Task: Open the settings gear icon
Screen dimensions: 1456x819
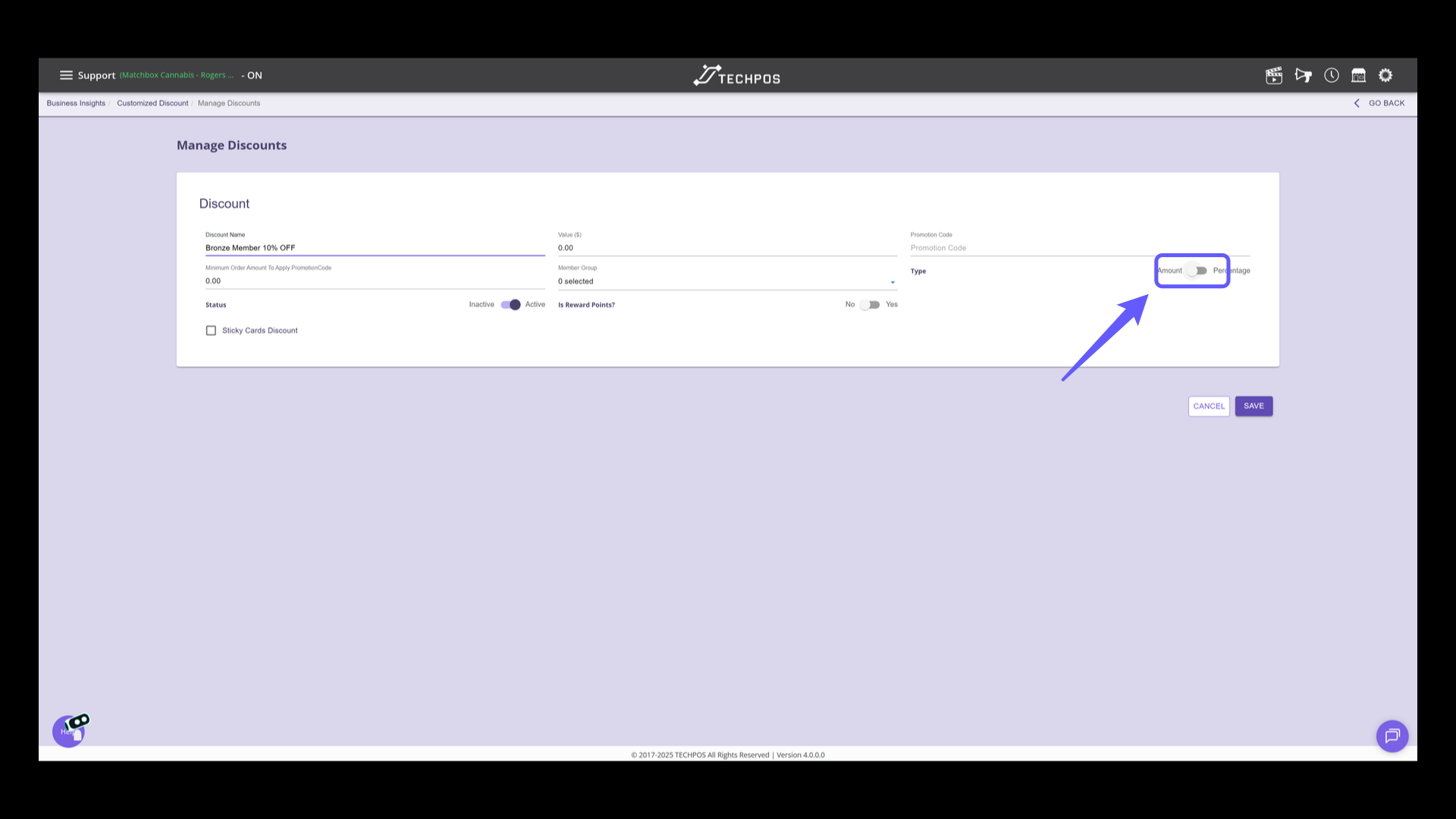Action: (1385, 75)
